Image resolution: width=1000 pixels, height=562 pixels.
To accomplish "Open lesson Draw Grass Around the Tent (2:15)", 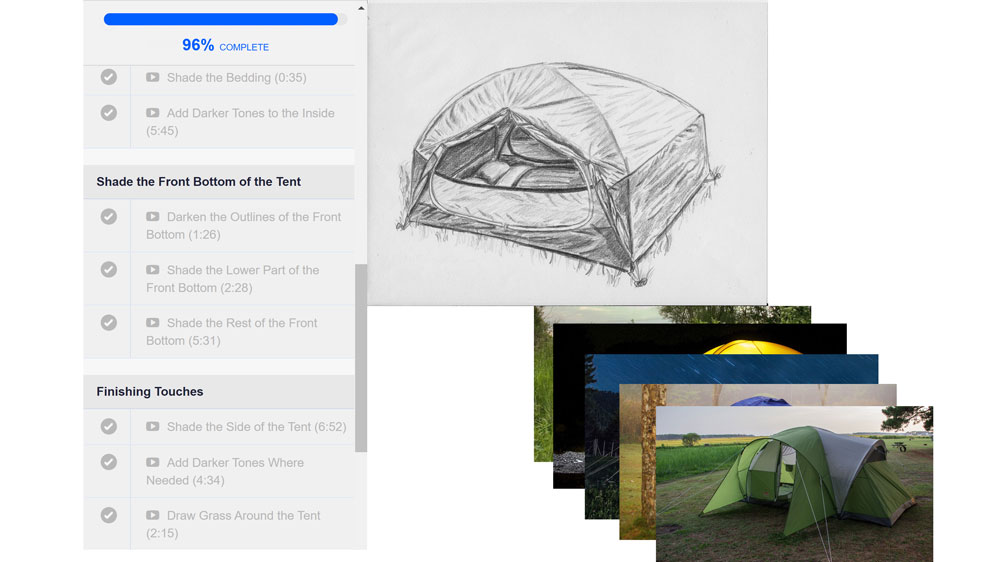I will click(x=233, y=524).
